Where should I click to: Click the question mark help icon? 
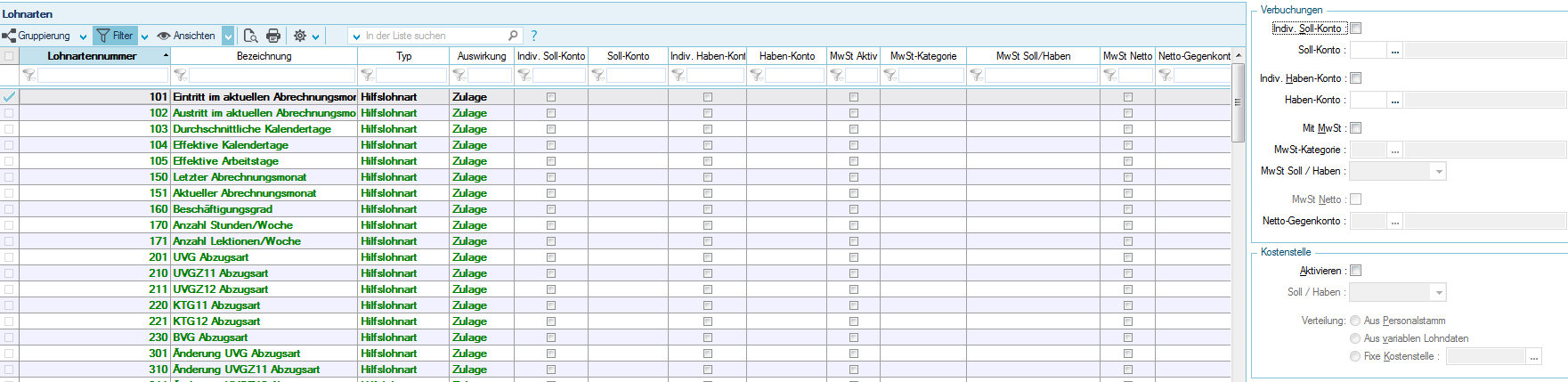(x=534, y=36)
